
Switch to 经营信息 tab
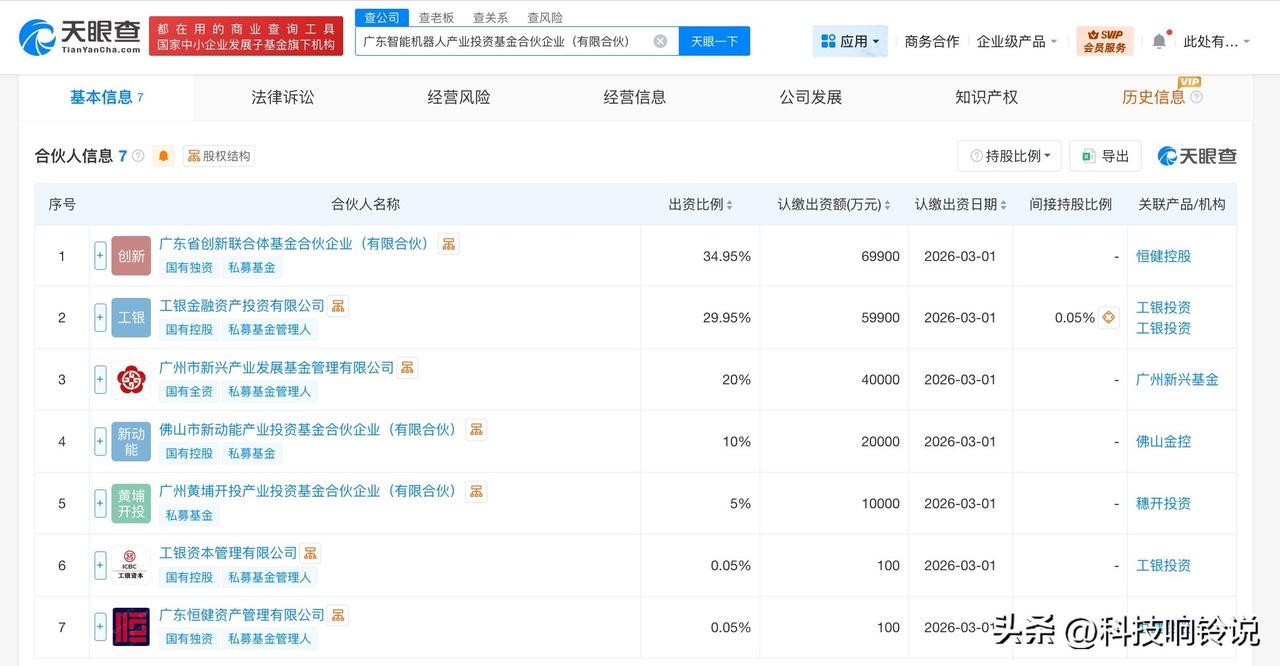click(635, 97)
